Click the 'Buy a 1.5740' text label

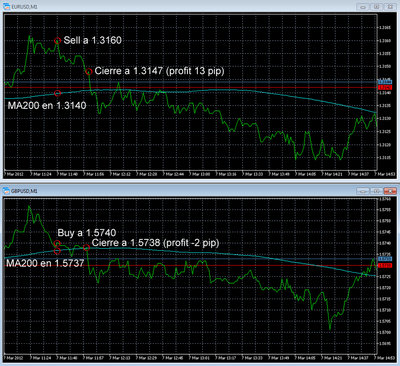[x=87, y=233]
